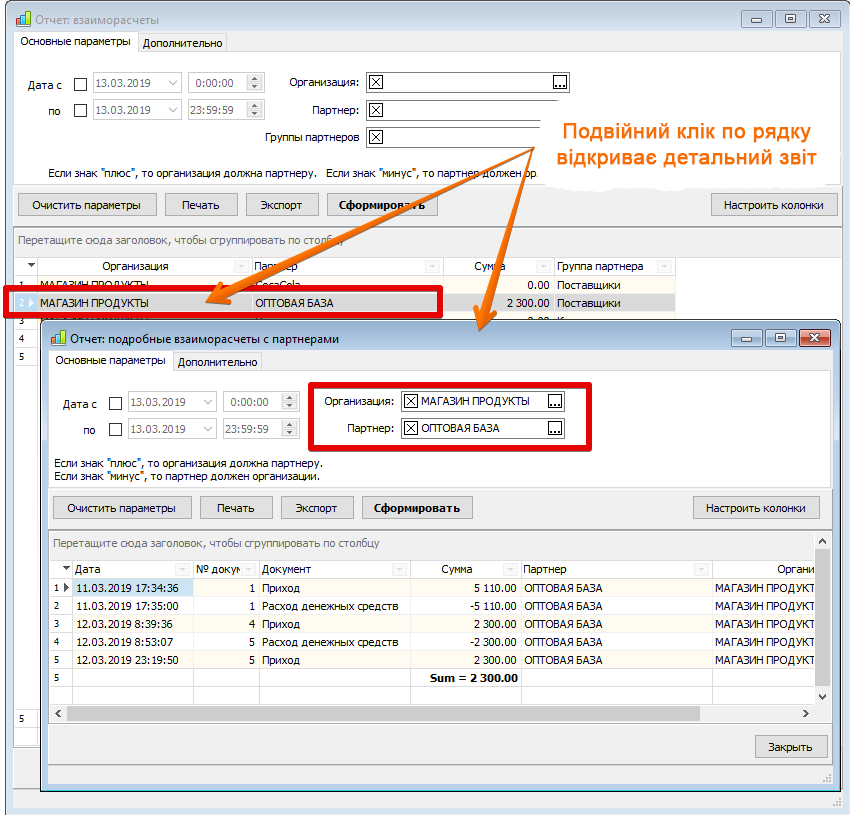Viewport: 850px width, 815px height.
Task: Open organization picker (...) in the back window
Action: (x=559, y=82)
